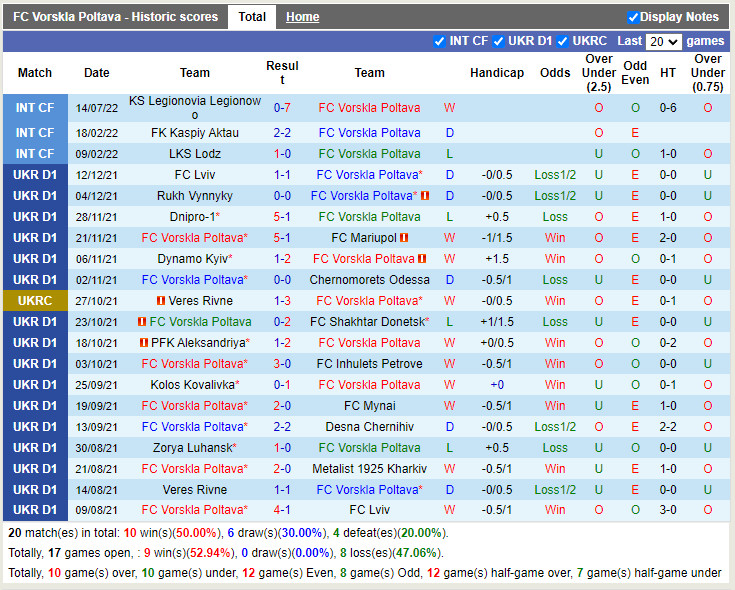Open Dnipro-1 team link

tap(193, 217)
